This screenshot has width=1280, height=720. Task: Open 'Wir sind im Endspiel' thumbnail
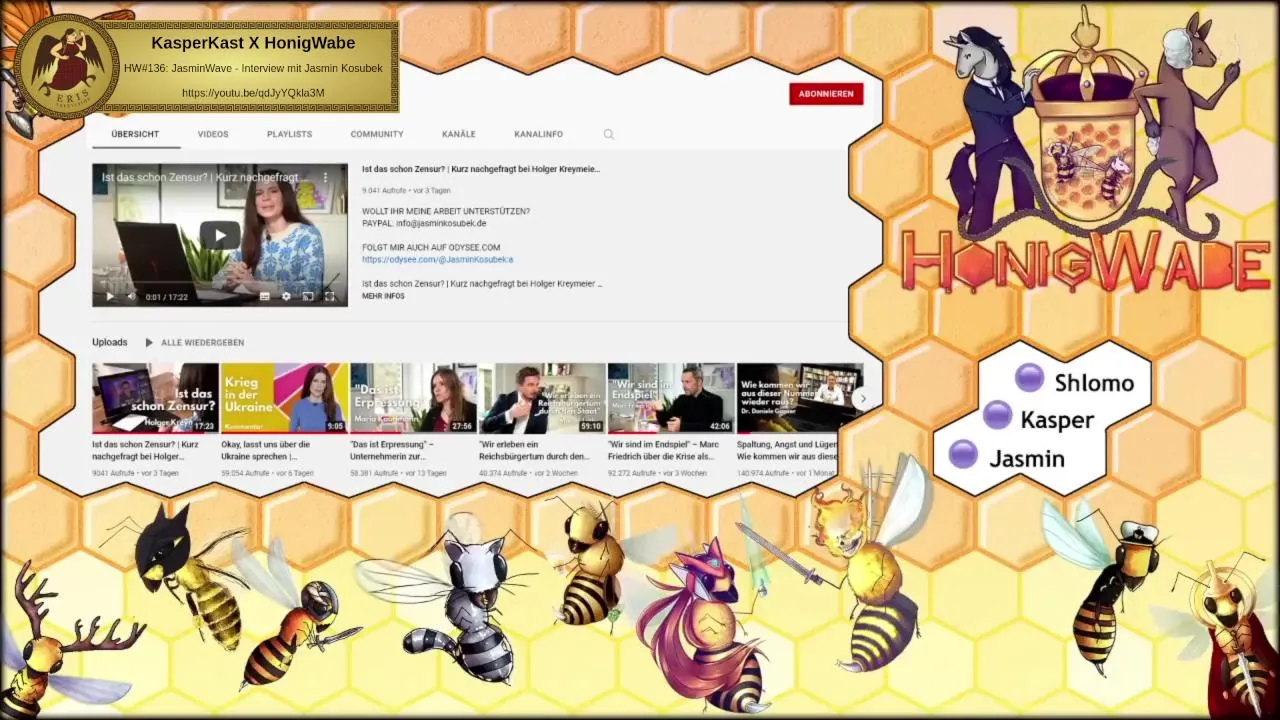coord(671,398)
